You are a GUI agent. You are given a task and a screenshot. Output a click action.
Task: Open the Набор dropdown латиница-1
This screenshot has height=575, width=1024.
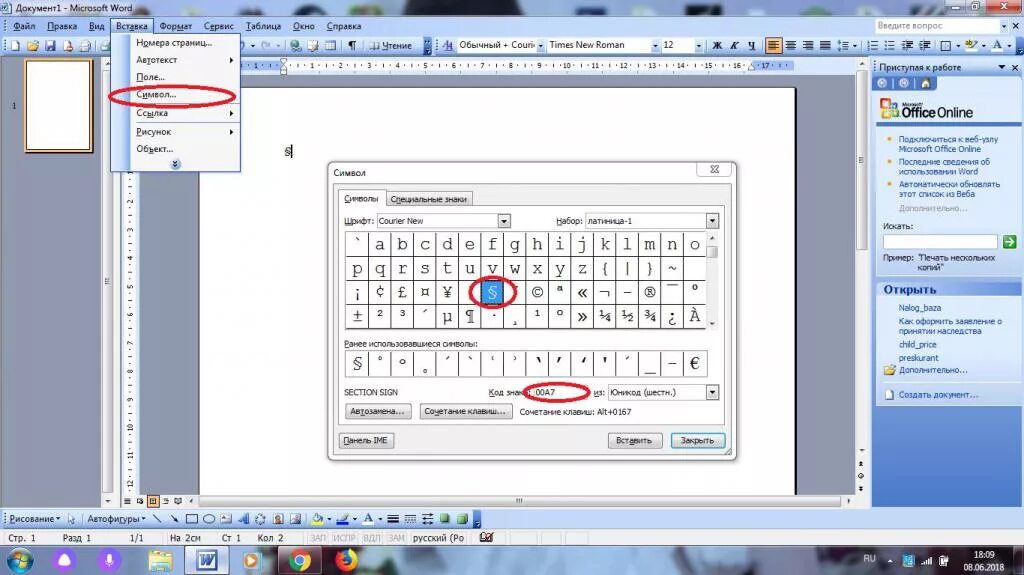point(712,221)
